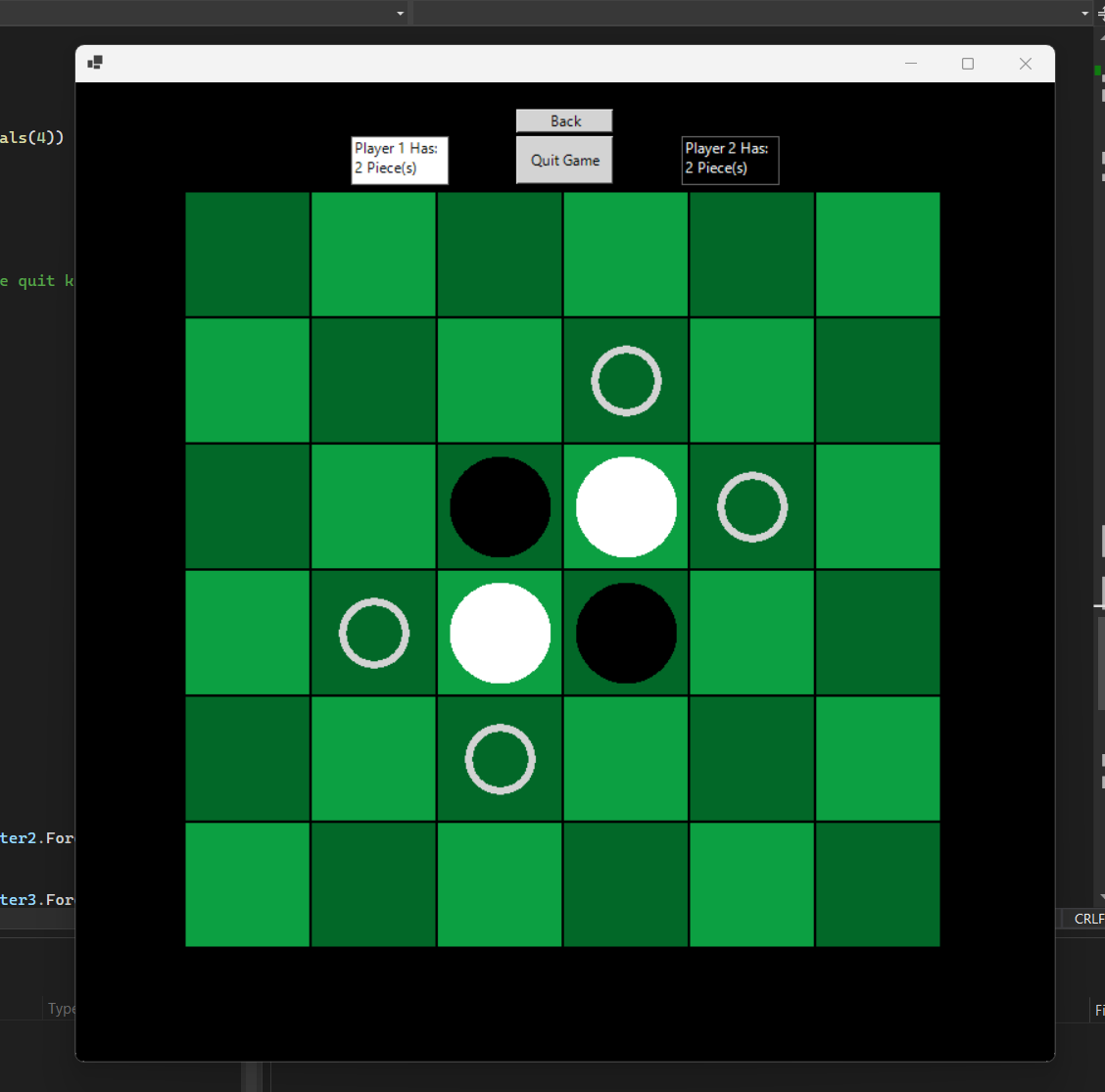Minimize the game window
The height and width of the screenshot is (1092, 1105).
(910, 64)
